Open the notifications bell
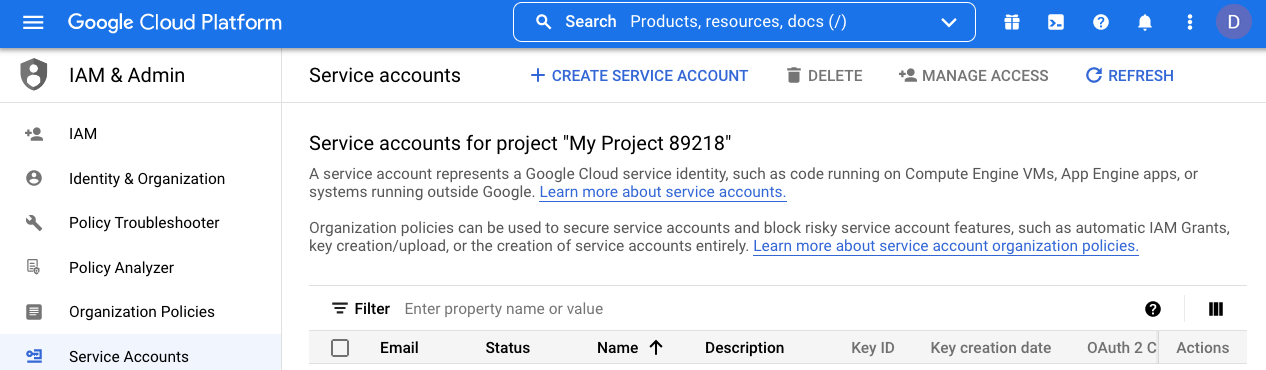Image resolution: width=1266 pixels, height=370 pixels. (x=1146, y=22)
